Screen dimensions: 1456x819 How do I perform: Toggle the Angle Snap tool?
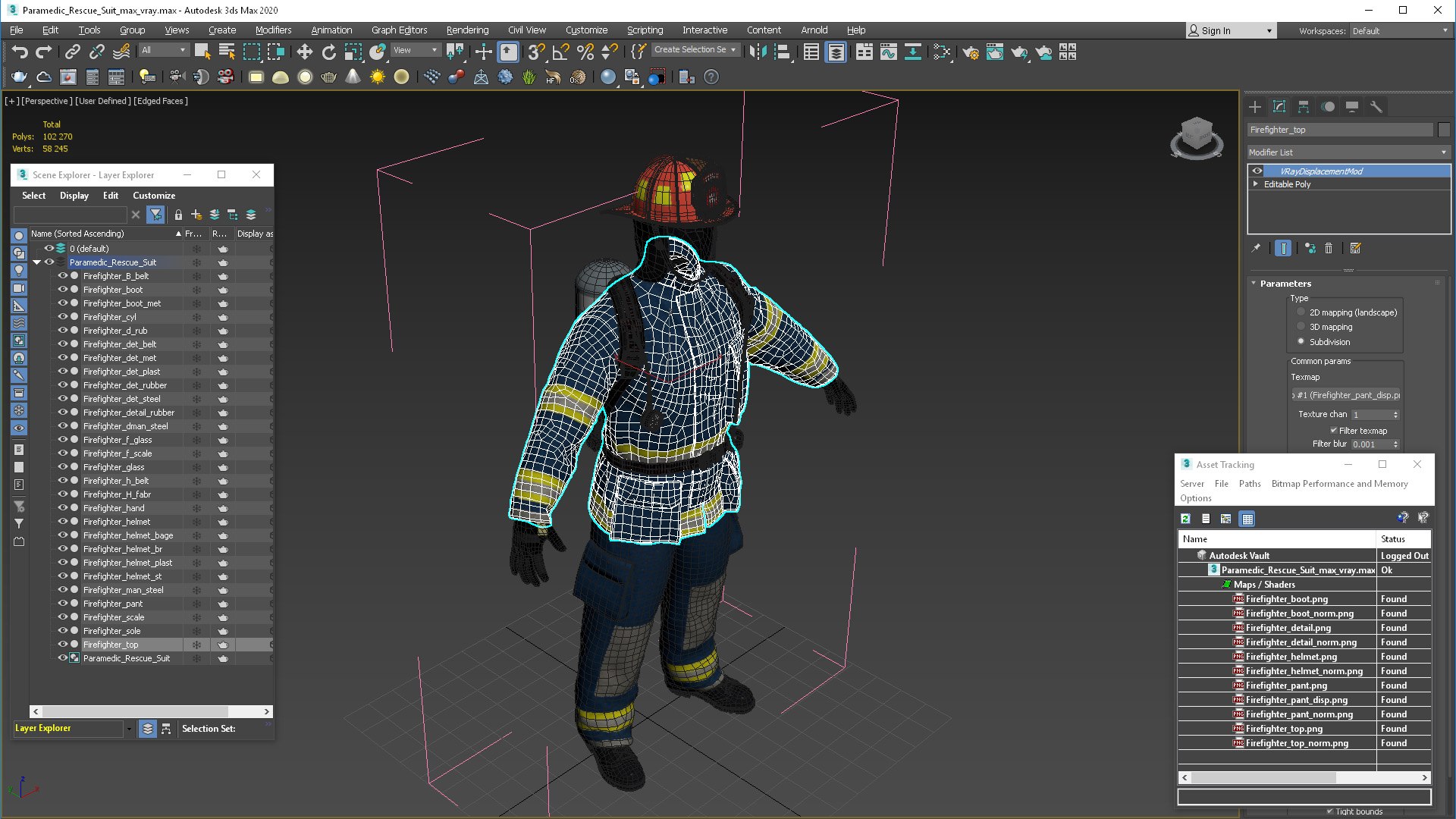point(561,52)
